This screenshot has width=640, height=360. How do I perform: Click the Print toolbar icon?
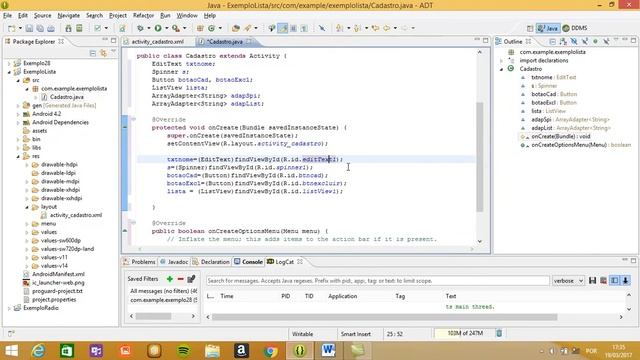(x=51, y=28)
